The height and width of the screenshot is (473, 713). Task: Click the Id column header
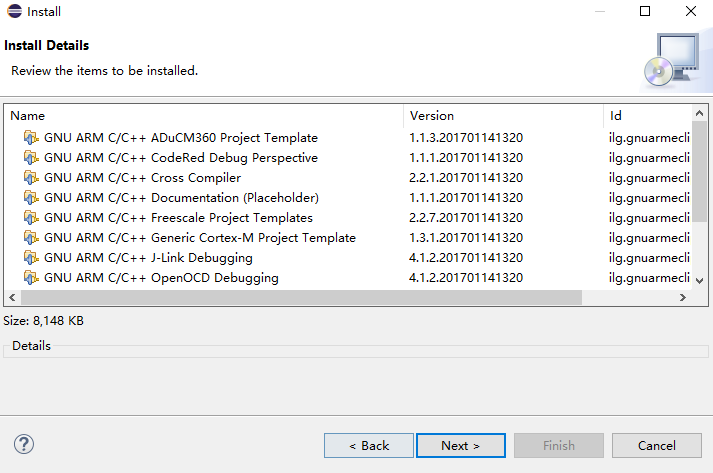[x=648, y=116]
